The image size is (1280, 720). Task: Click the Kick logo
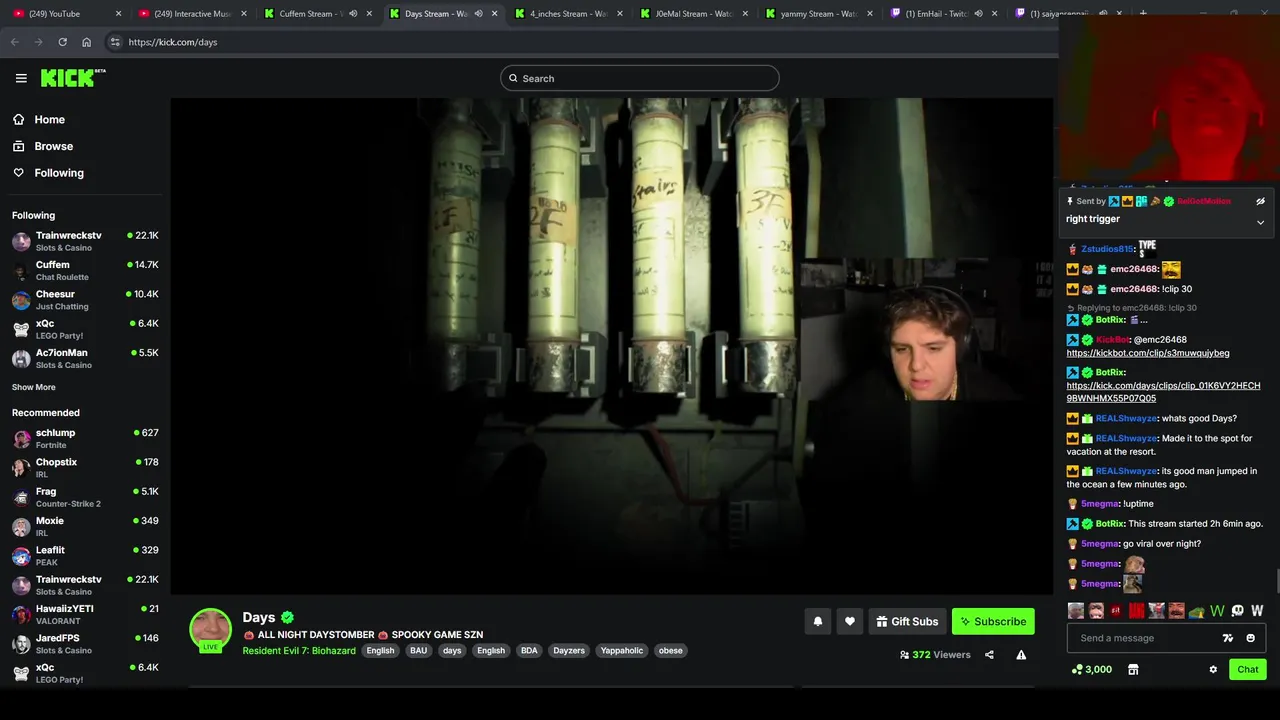click(x=72, y=78)
